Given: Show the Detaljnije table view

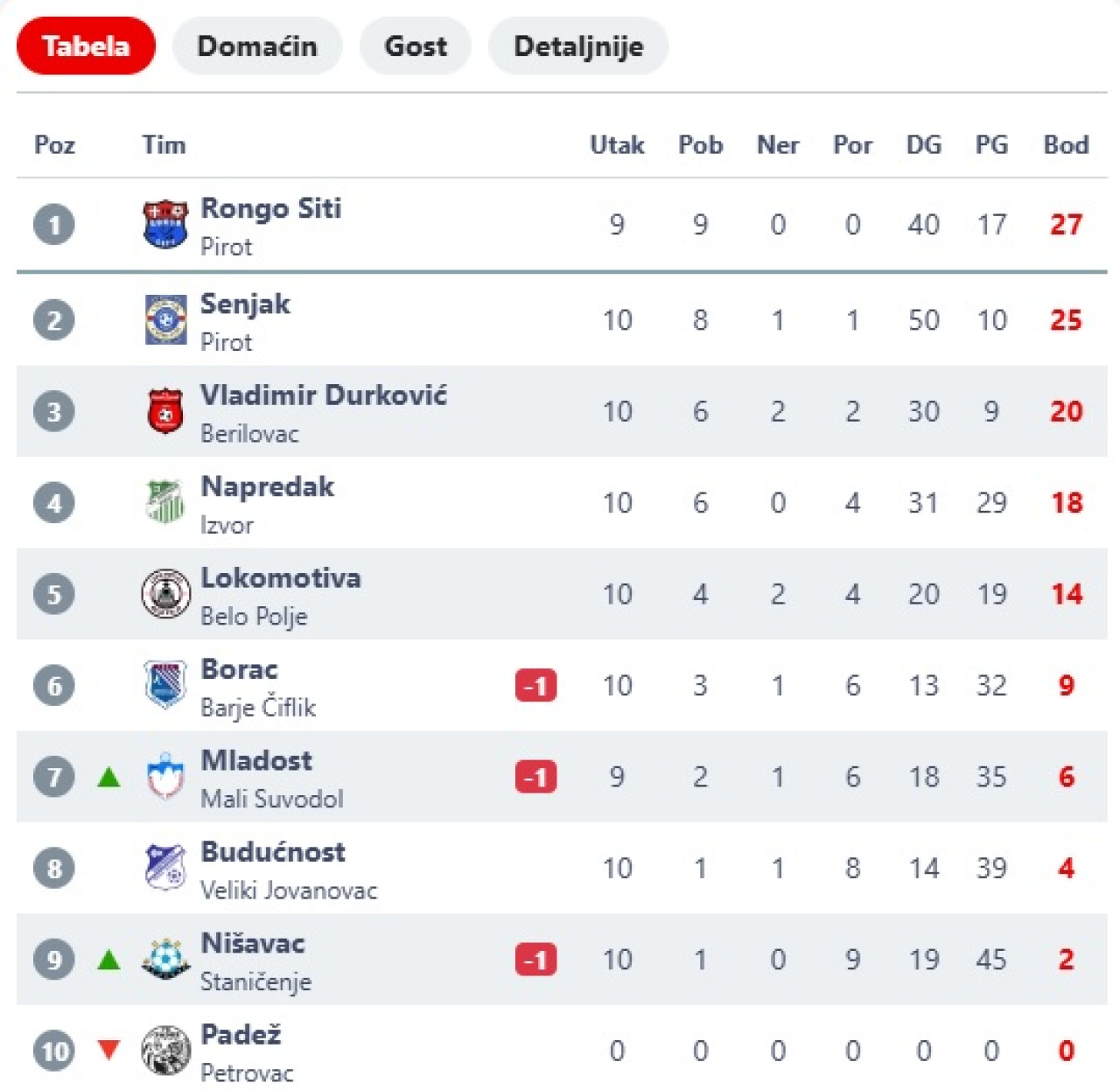Looking at the screenshot, I should pos(578,46).
